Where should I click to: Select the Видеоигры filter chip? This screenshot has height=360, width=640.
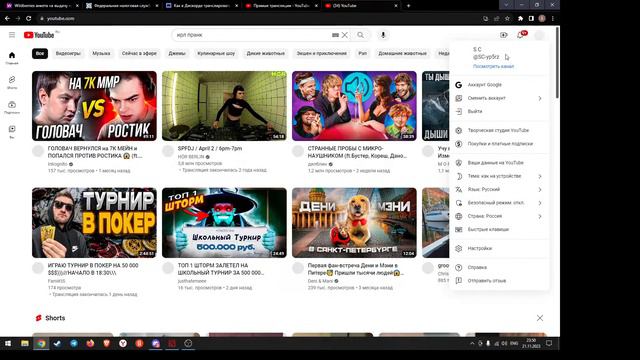pyautogui.click(x=68, y=53)
